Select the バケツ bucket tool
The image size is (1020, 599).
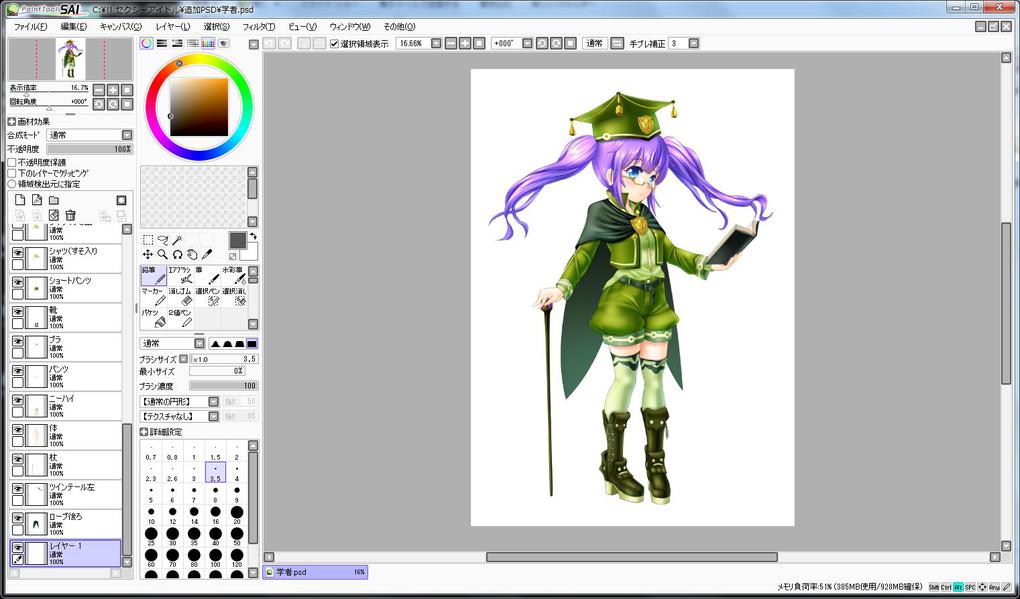(x=153, y=319)
